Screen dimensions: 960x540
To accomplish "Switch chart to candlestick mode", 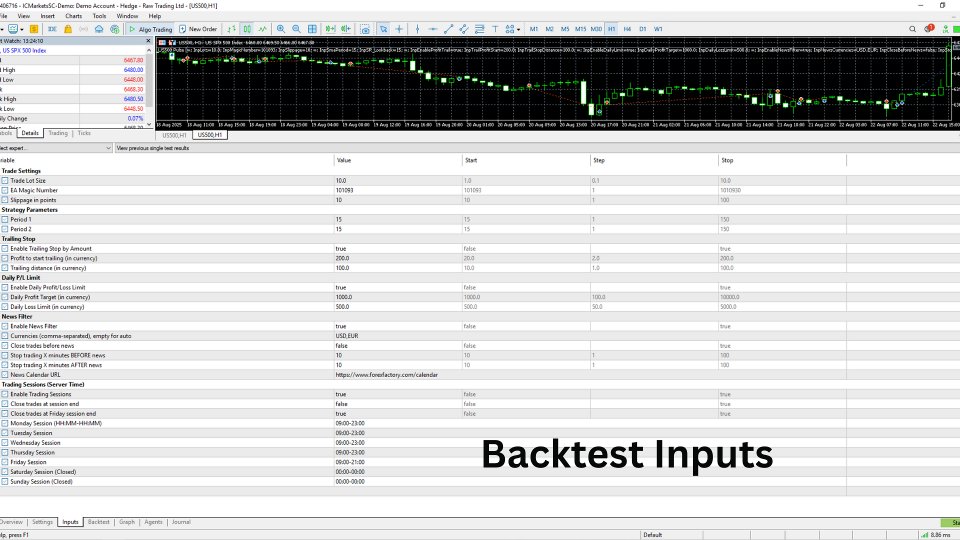I will 247,29.
